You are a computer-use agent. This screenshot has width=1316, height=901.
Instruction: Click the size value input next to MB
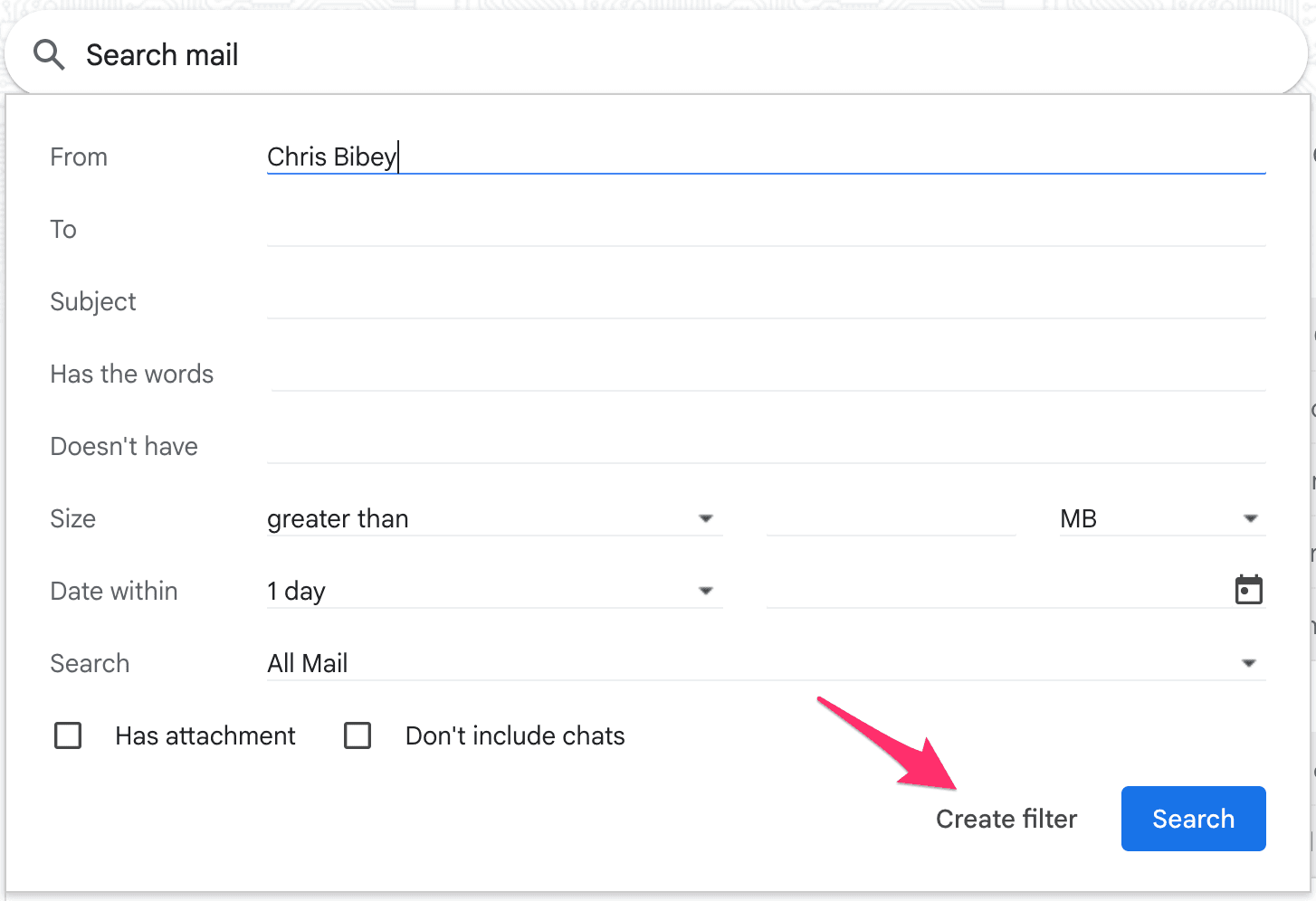[x=891, y=518]
